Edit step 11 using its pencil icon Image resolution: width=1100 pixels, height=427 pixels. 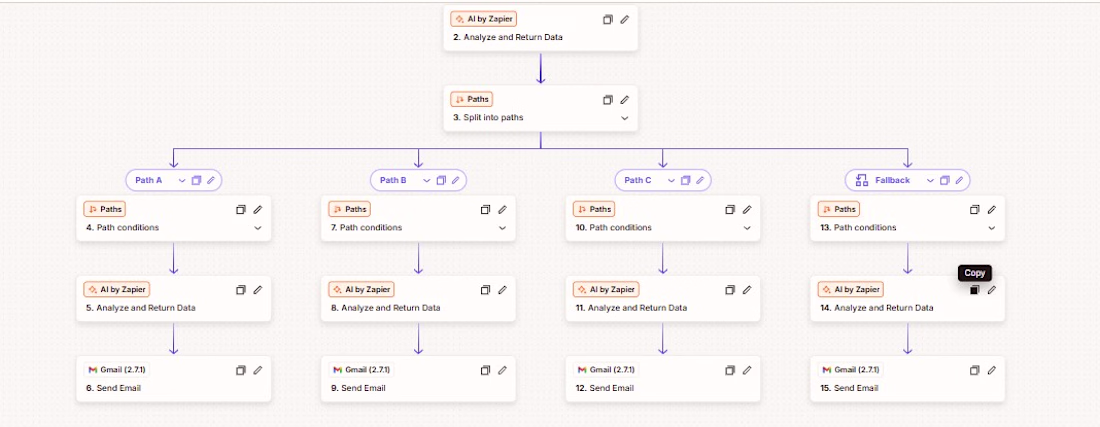747,290
